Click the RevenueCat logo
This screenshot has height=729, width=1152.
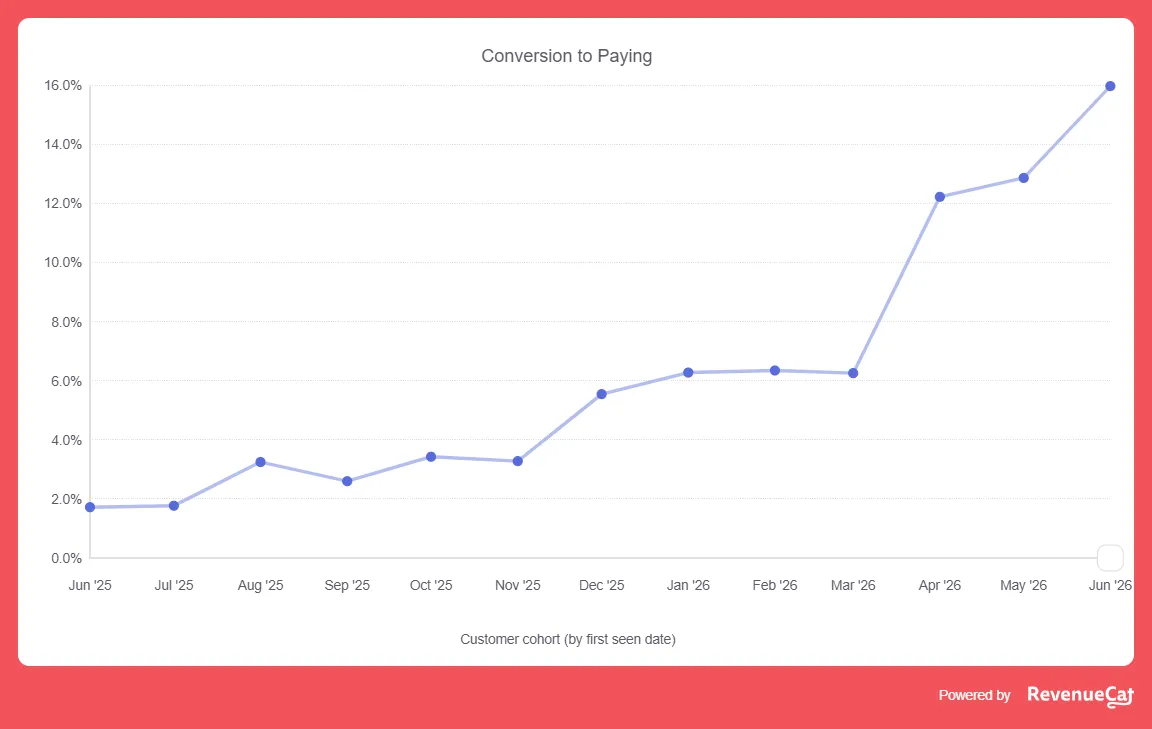(x=1081, y=695)
